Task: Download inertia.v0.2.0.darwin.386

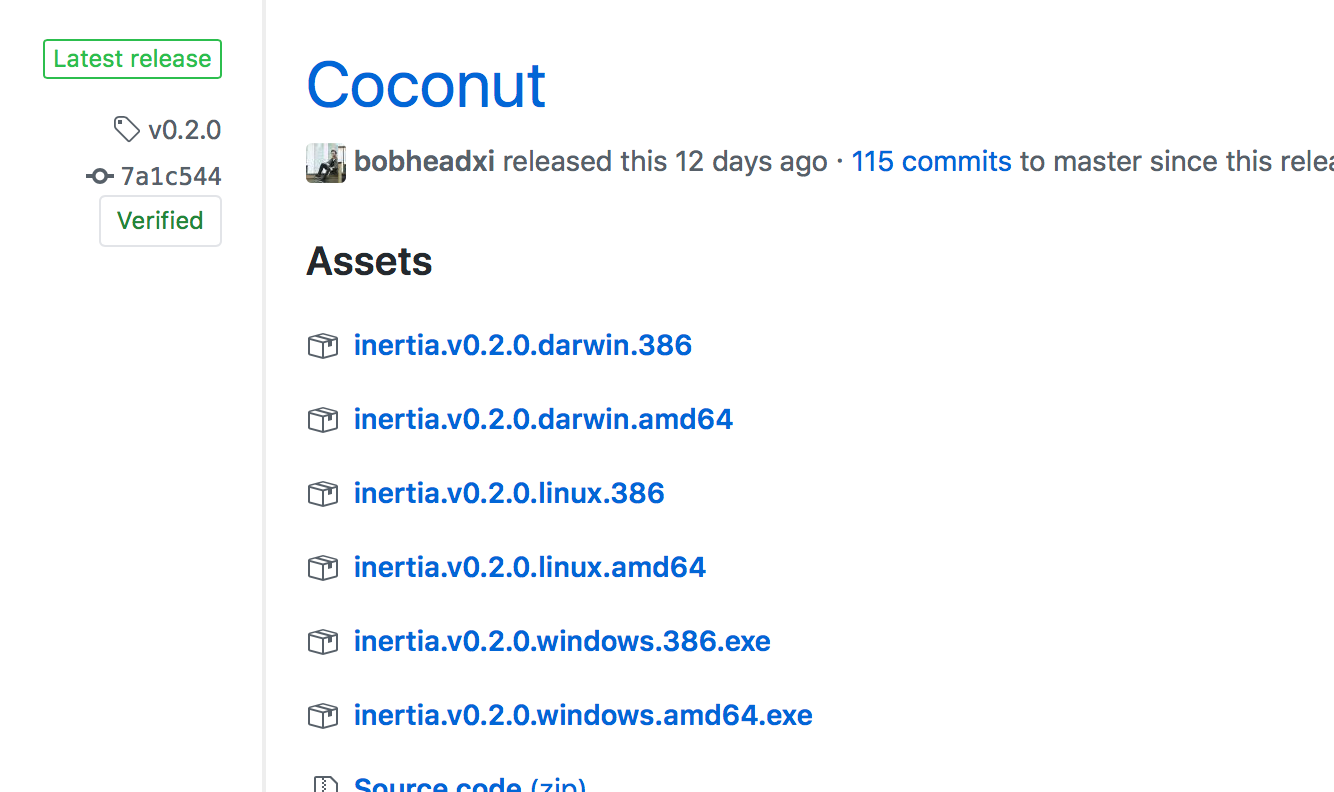Action: point(523,345)
